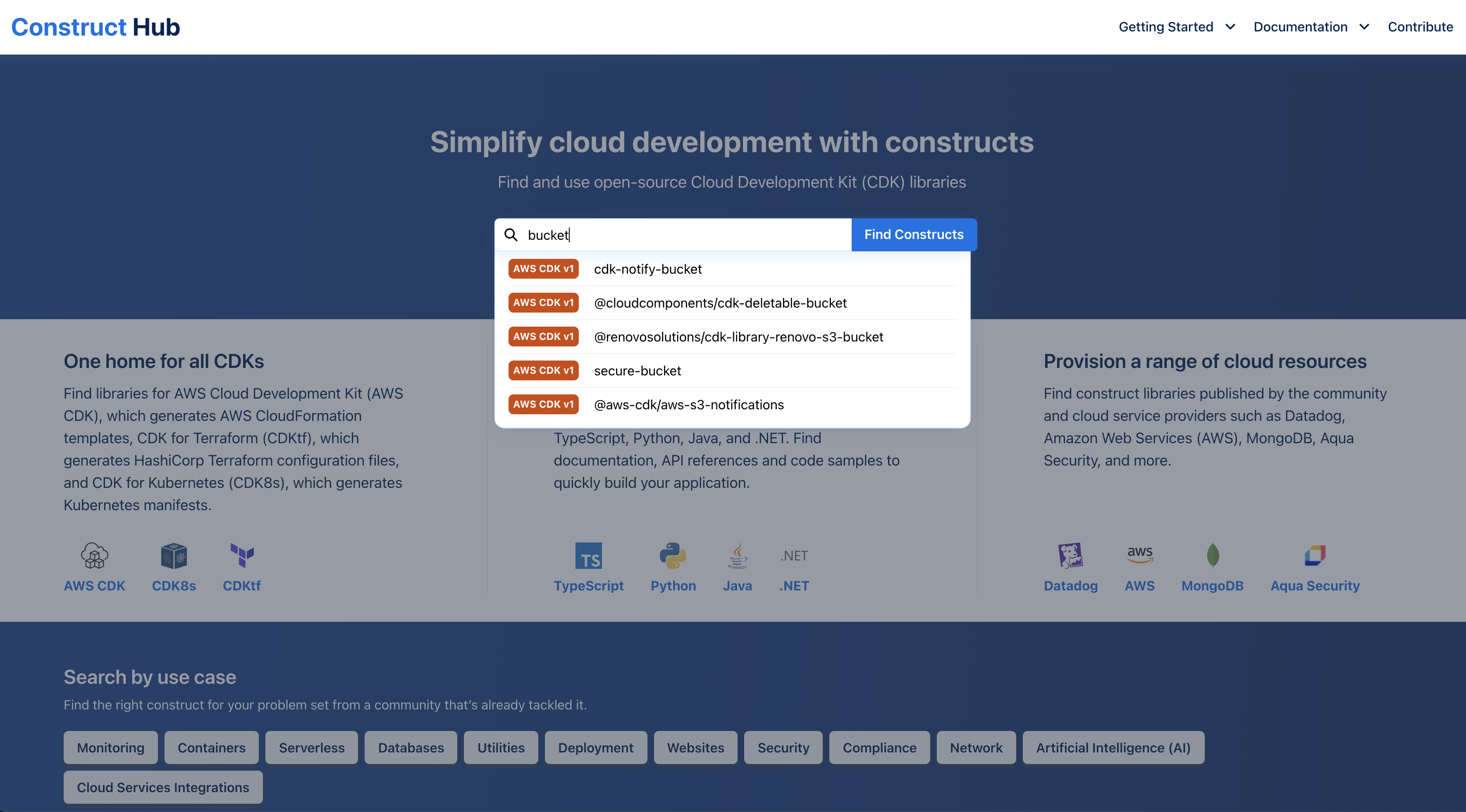1466x812 pixels.
Task: Open the Contribute page
Action: 1420,27
